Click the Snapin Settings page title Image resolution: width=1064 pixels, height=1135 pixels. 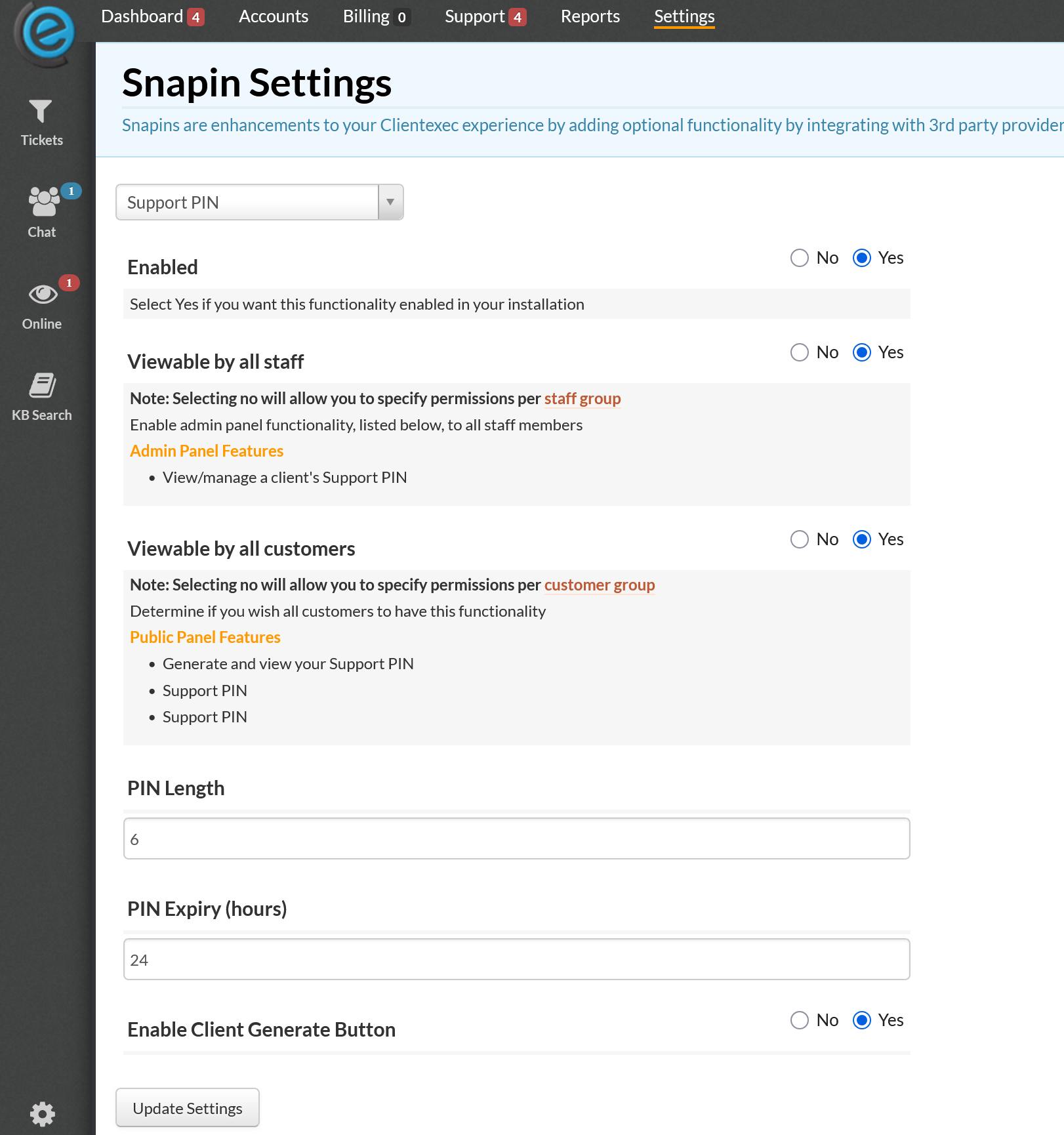click(257, 83)
